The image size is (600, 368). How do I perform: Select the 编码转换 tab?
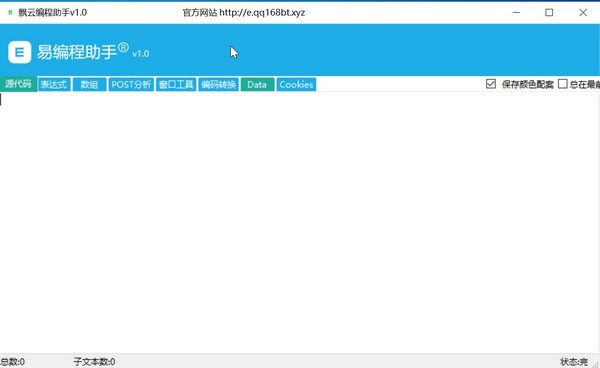click(x=218, y=85)
